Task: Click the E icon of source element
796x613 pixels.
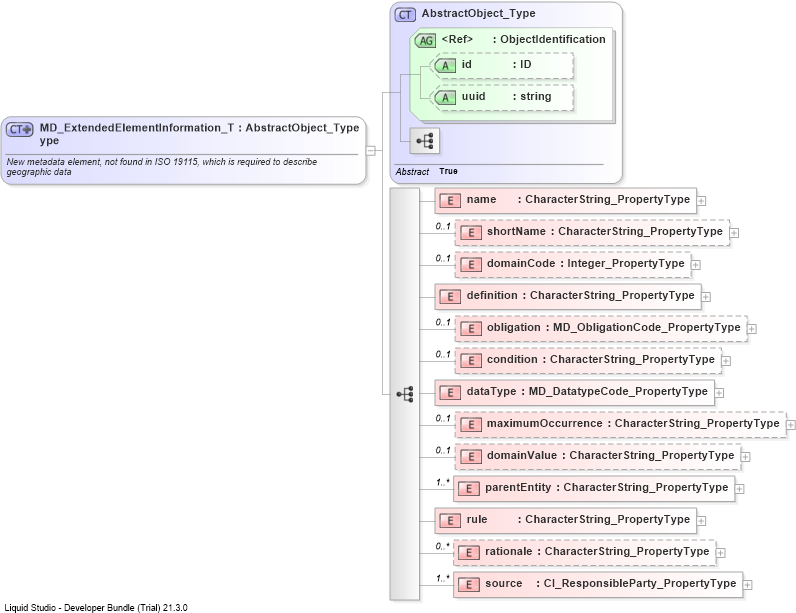Action: (469, 584)
